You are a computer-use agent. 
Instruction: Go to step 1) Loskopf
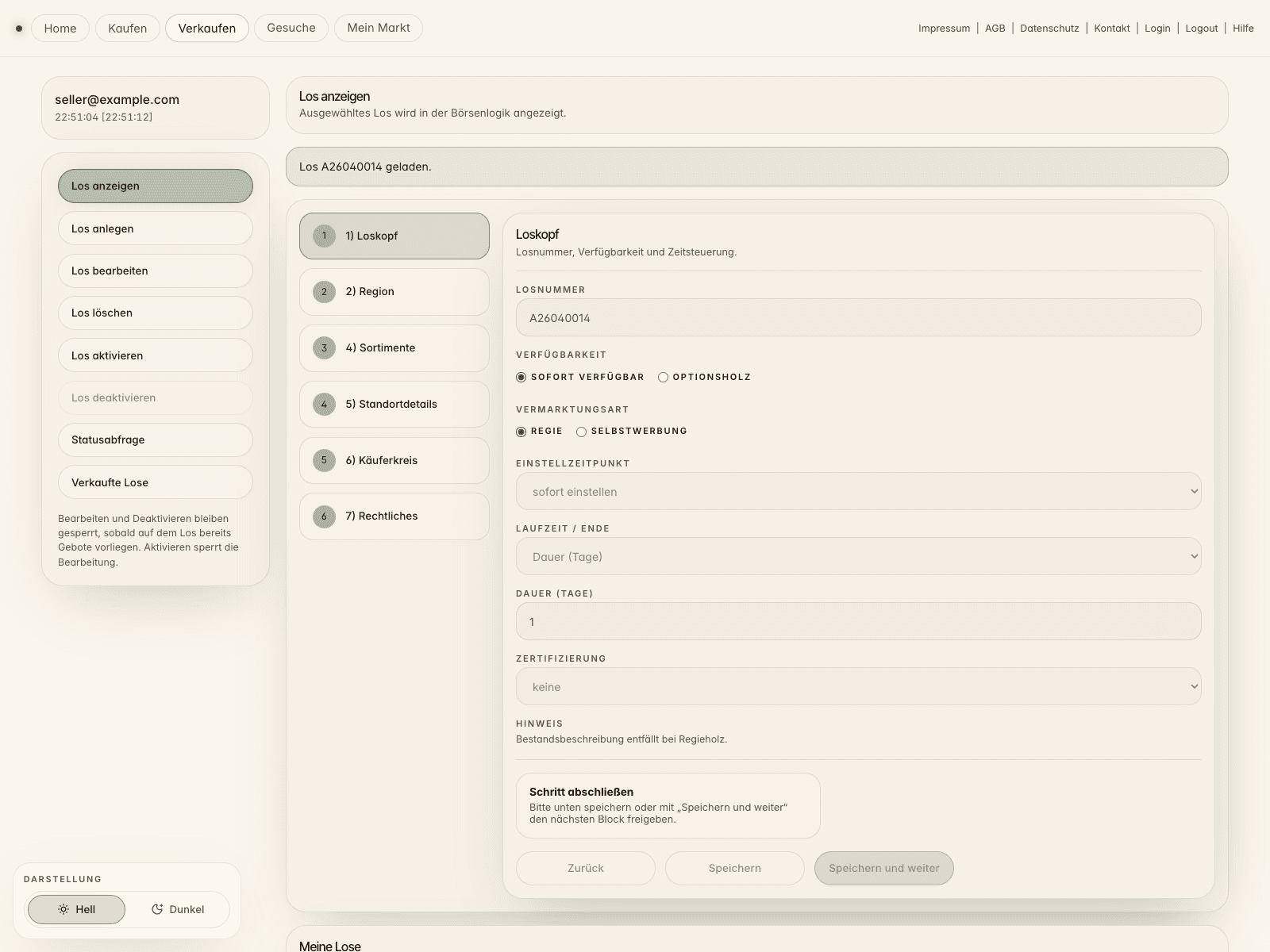tap(394, 236)
